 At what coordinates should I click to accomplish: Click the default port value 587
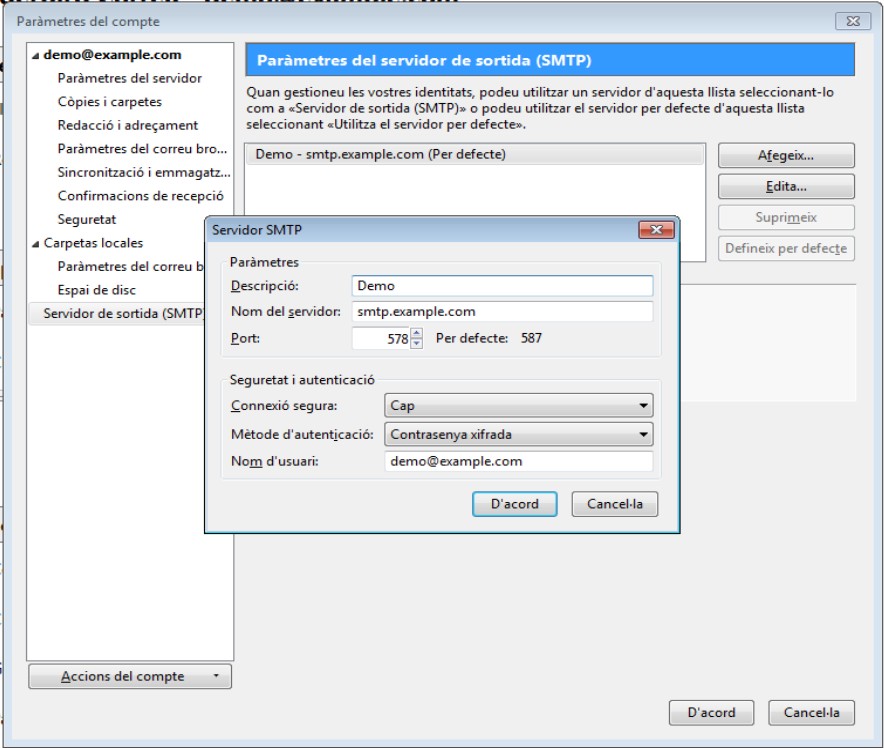tap(531, 338)
